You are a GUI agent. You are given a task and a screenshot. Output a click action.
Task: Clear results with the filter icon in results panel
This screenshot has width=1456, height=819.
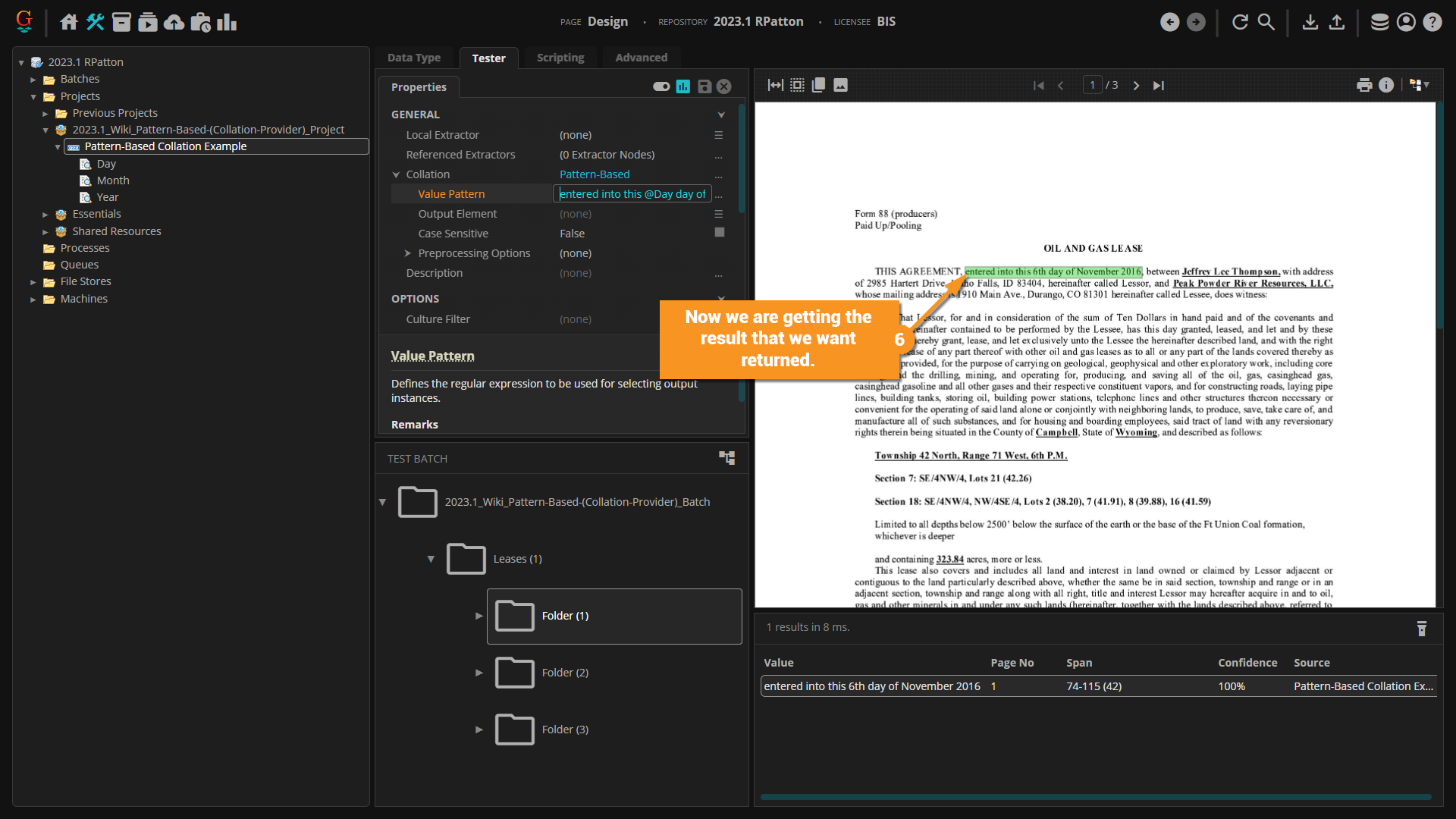[x=1422, y=628]
